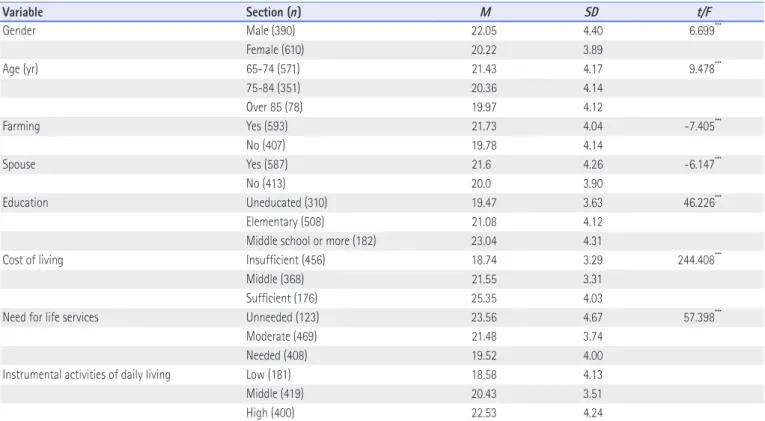This screenshot has width=765, height=421.
Task: Select the No (407) cell
Action: [265, 145]
